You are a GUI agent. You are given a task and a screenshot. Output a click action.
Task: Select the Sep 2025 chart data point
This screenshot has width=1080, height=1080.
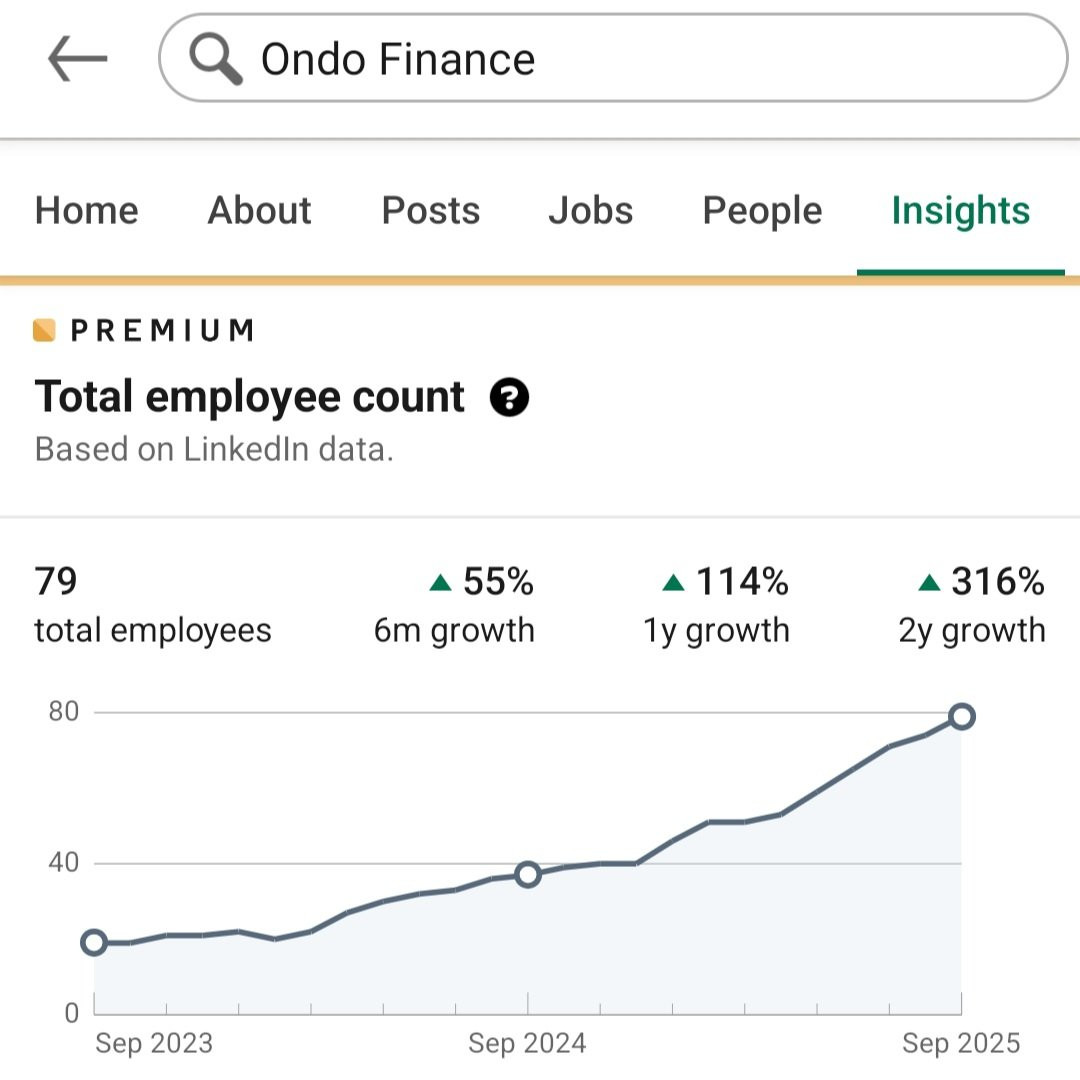click(961, 716)
